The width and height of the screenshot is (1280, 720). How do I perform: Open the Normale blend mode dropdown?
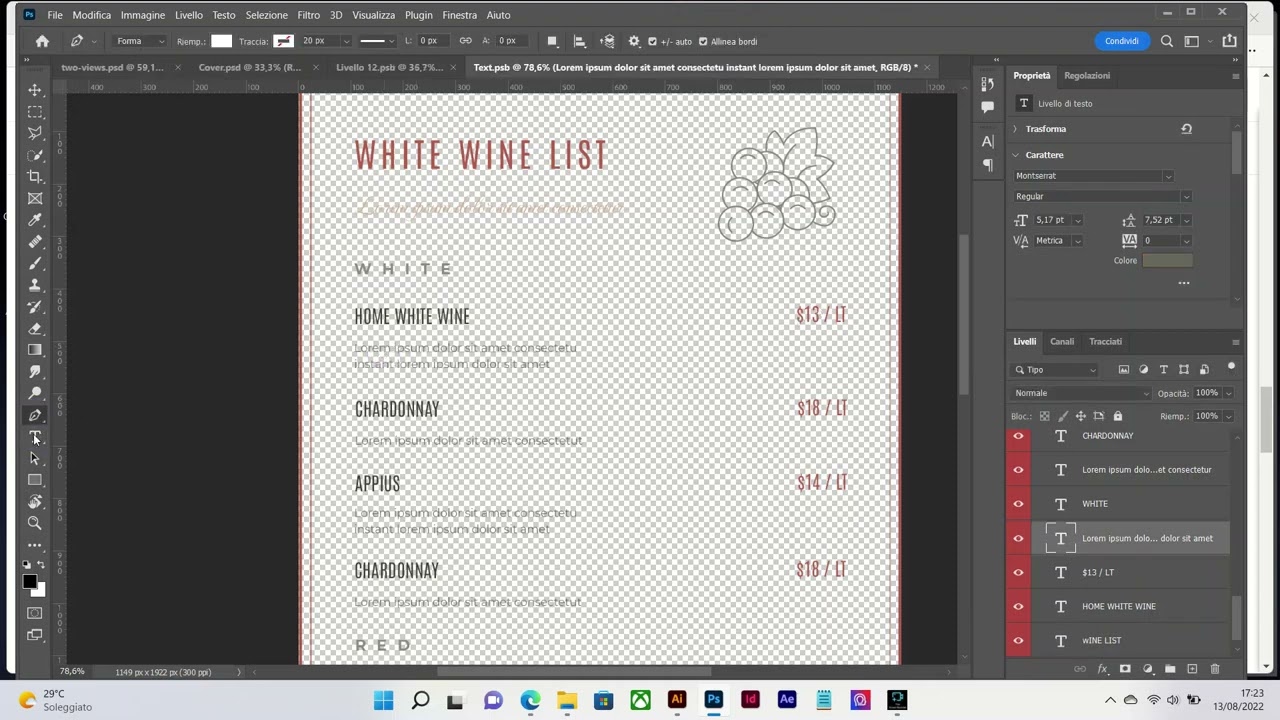pyautogui.click(x=1082, y=393)
